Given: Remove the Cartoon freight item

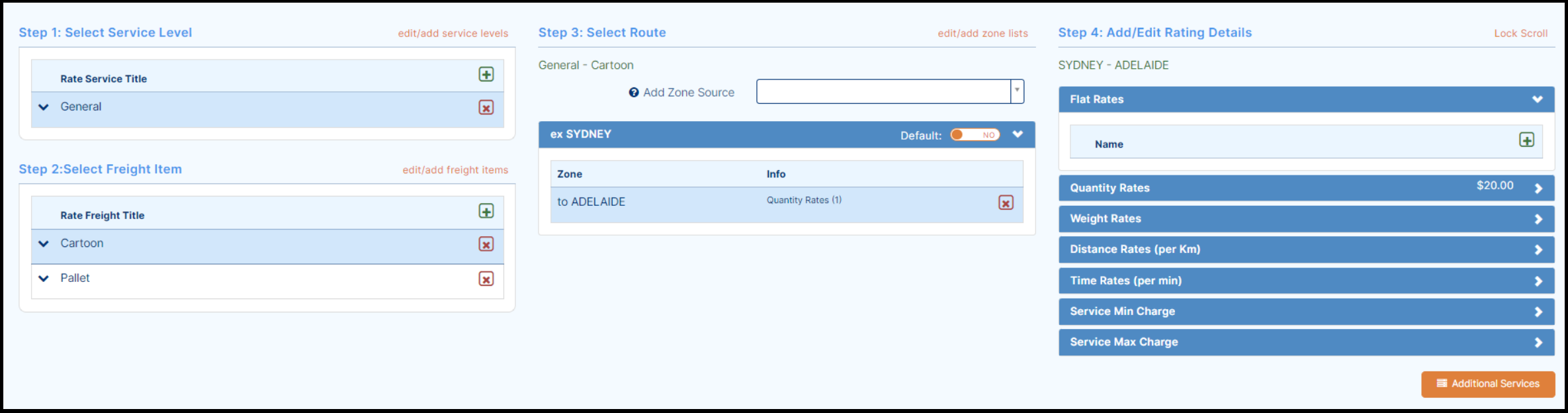Looking at the screenshot, I should [486, 244].
